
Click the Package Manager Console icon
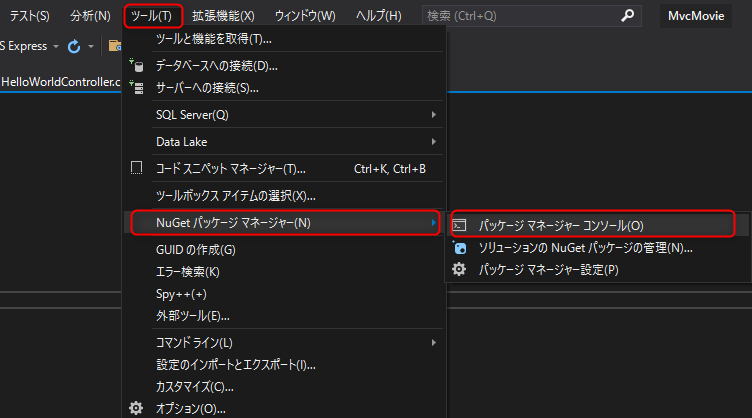pyautogui.click(x=459, y=225)
